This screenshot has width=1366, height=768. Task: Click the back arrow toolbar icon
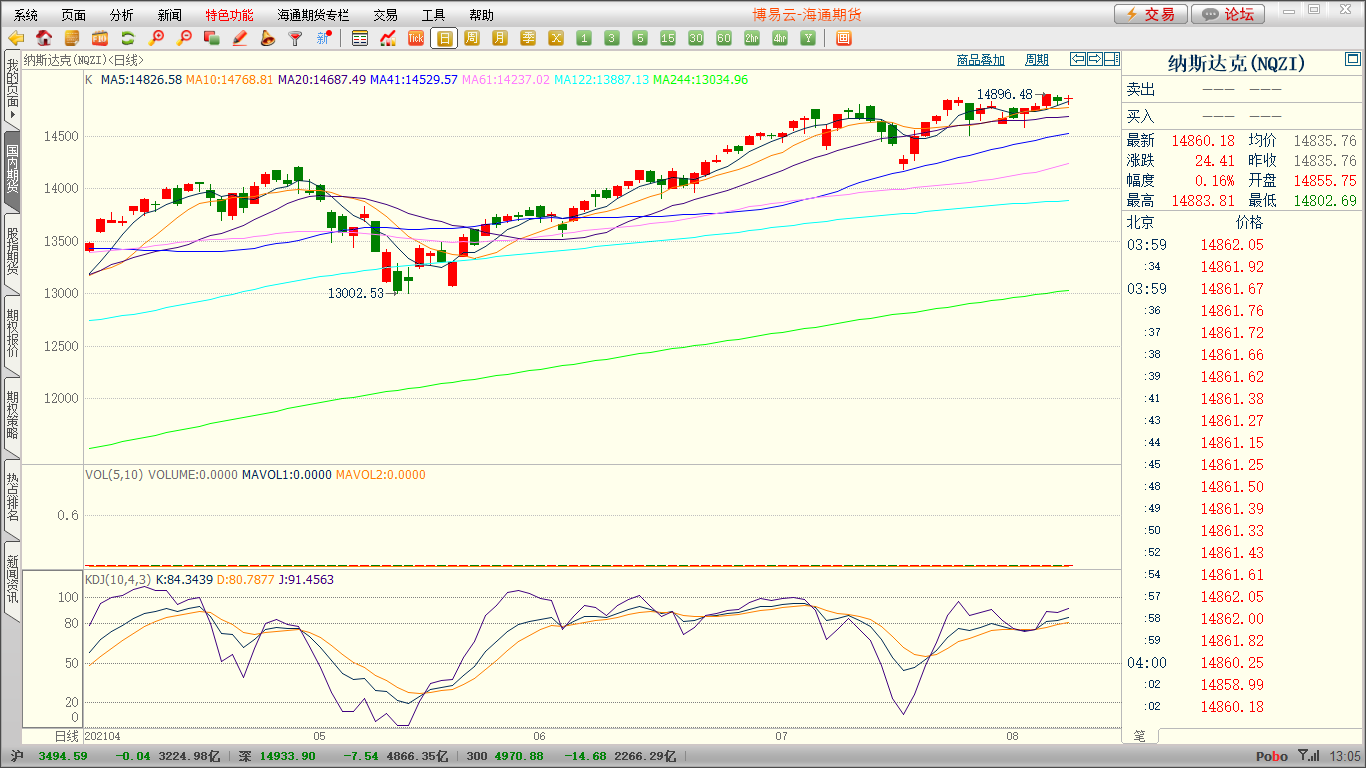(x=16, y=38)
